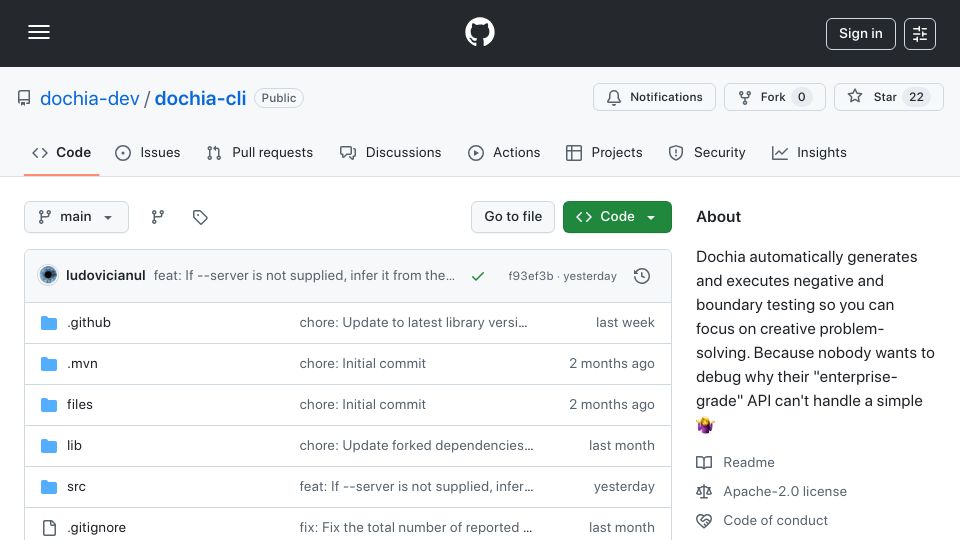Open the src folder
This screenshot has height=540, width=960.
(76, 487)
